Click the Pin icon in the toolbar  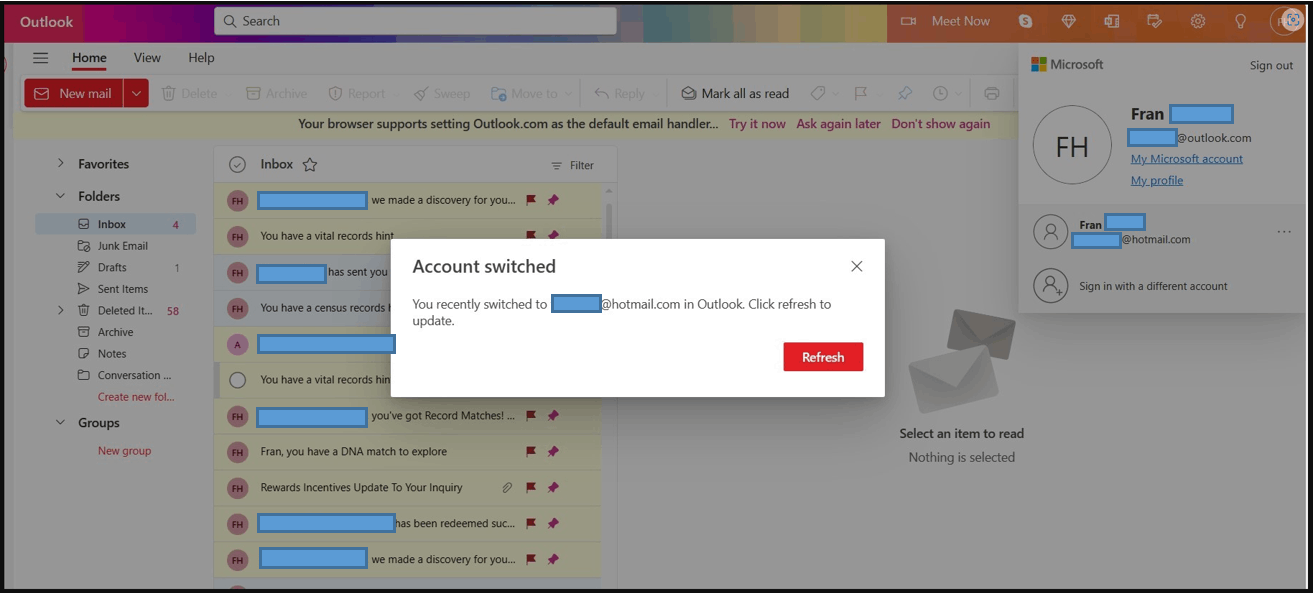tap(905, 93)
